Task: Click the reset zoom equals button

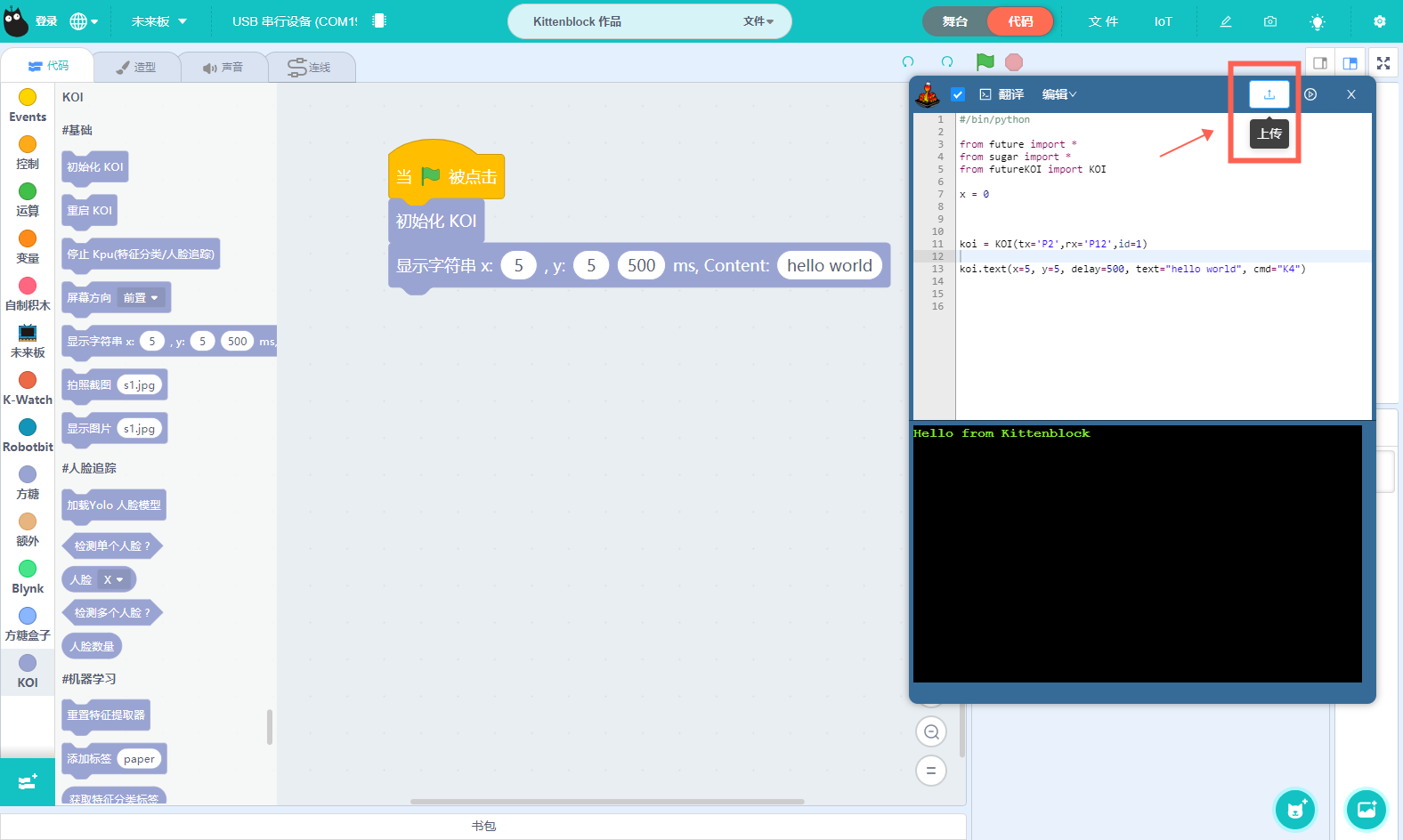Action: click(x=931, y=771)
